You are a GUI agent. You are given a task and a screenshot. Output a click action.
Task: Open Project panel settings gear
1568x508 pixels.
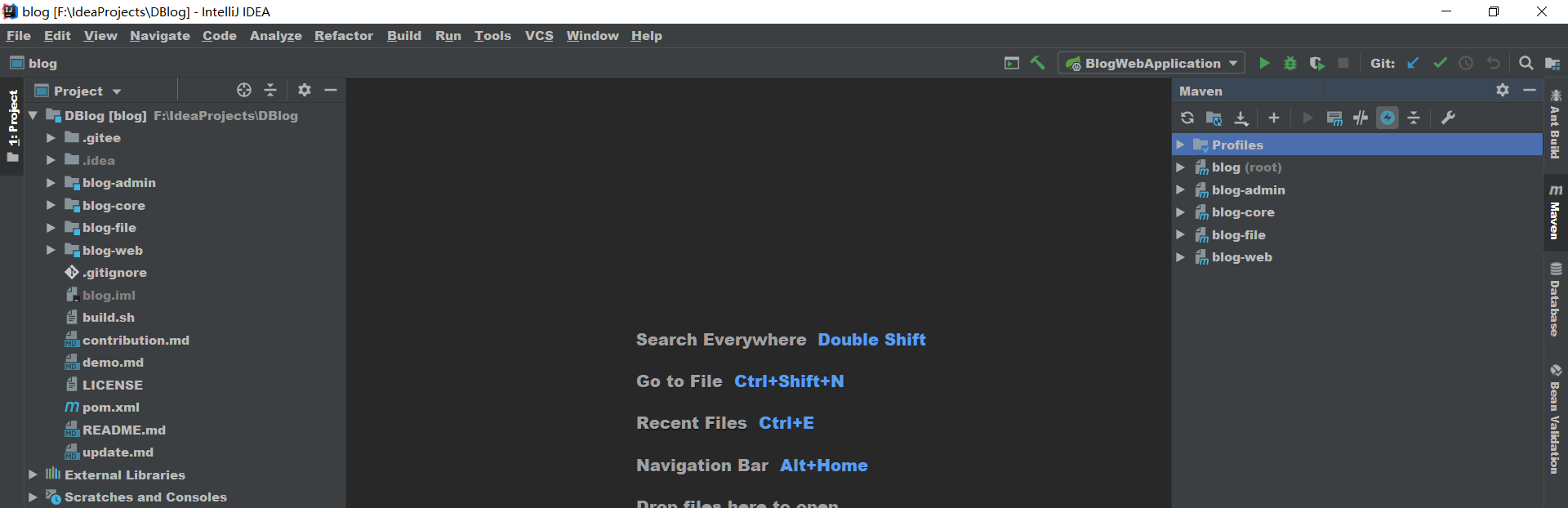click(x=305, y=90)
